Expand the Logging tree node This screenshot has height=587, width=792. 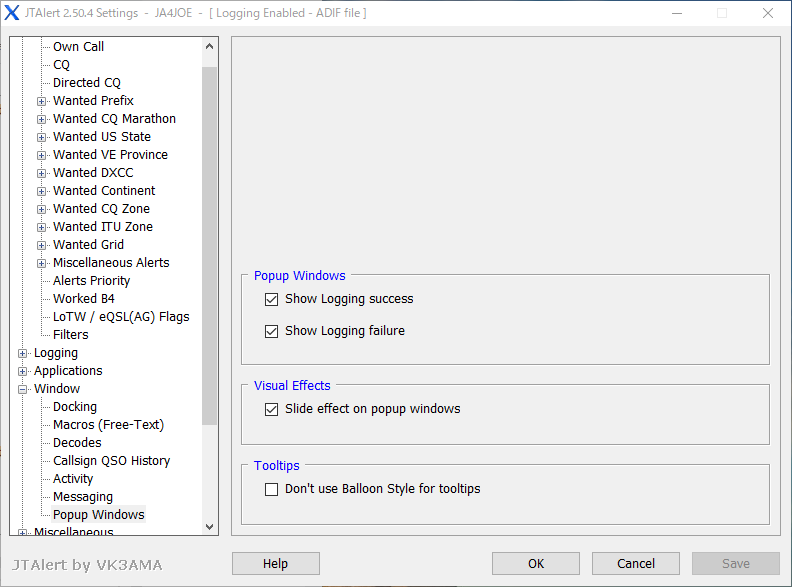[x=22, y=353]
